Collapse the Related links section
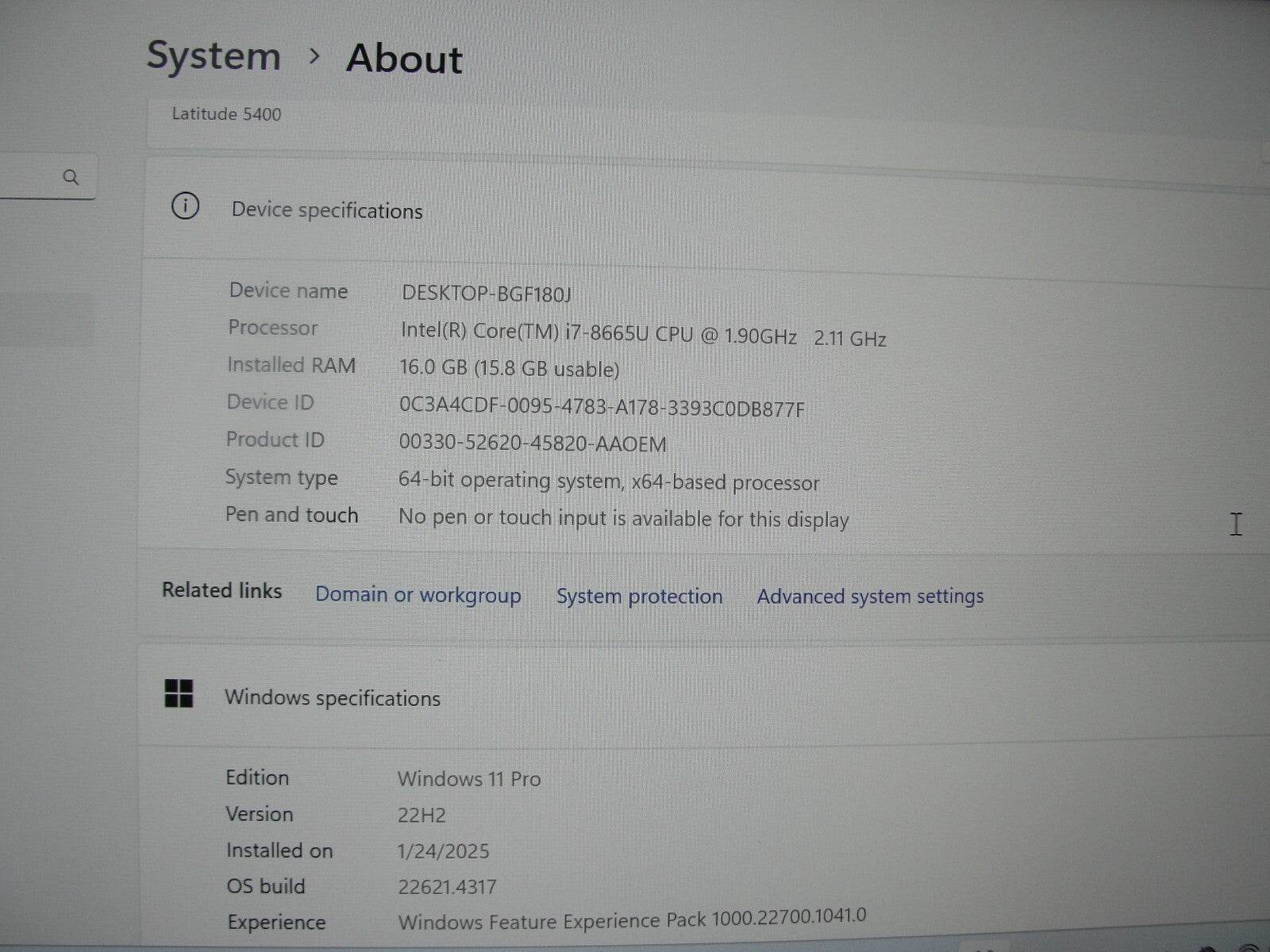The height and width of the screenshot is (952, 1270). pos(221,590)
